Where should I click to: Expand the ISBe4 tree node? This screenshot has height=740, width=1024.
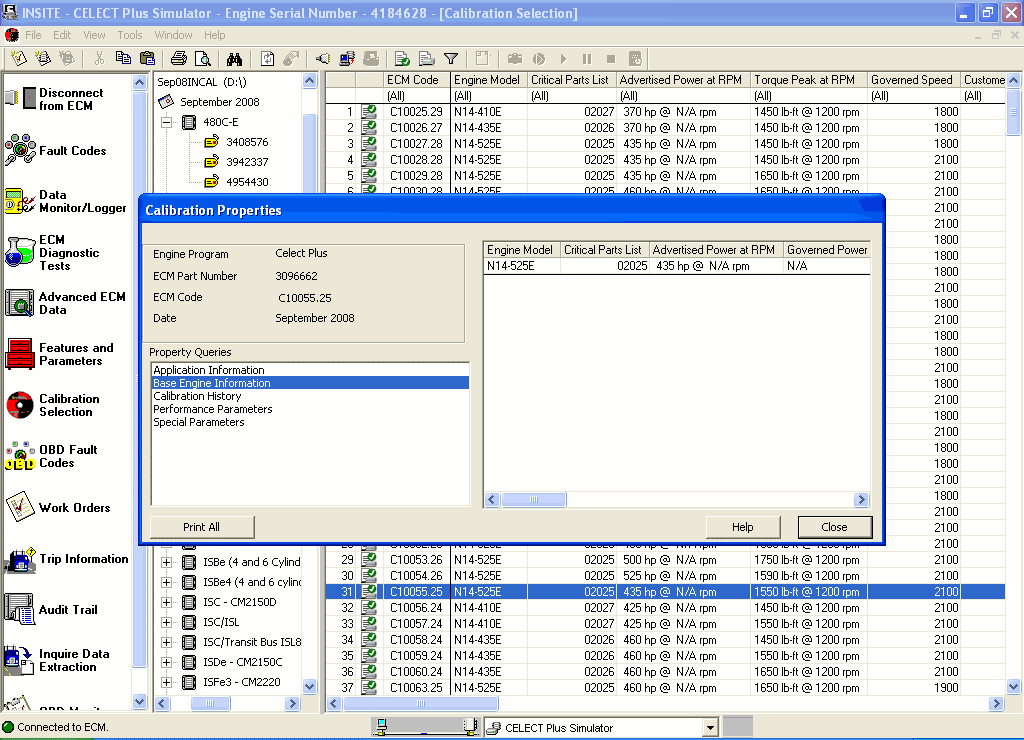(x=167, y=582)
